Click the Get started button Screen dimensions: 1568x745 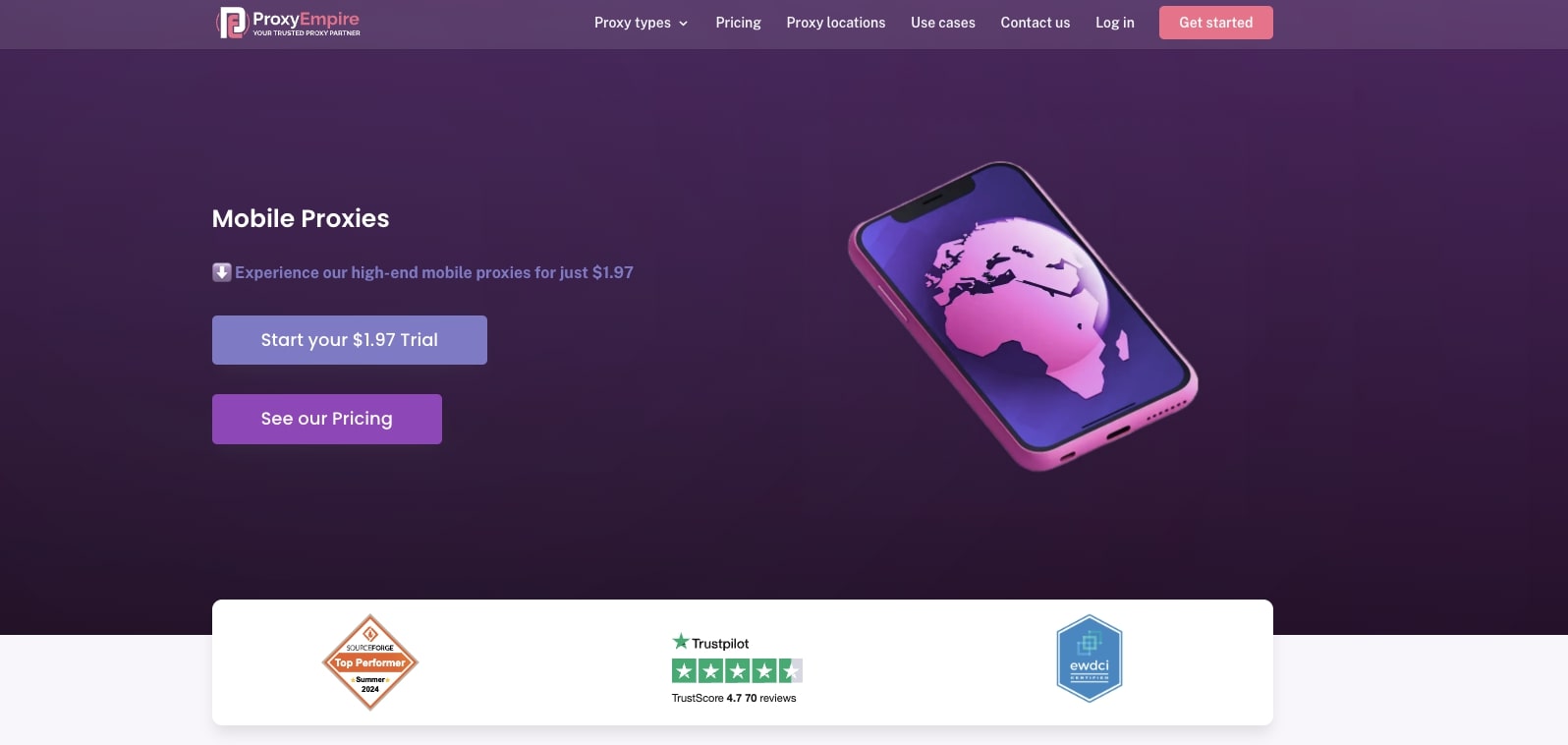tap(1216, 23)
